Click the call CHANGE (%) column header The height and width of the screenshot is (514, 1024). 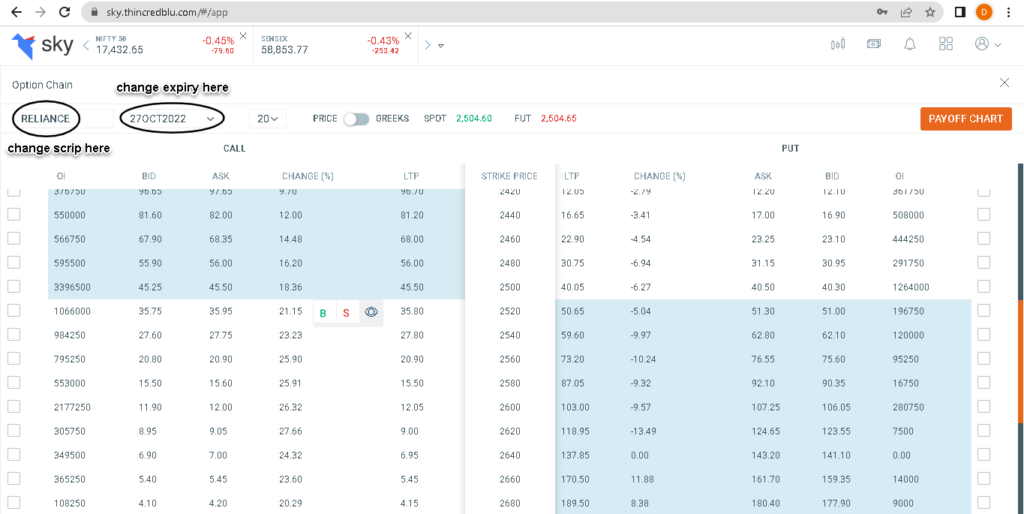coord(308,176)
